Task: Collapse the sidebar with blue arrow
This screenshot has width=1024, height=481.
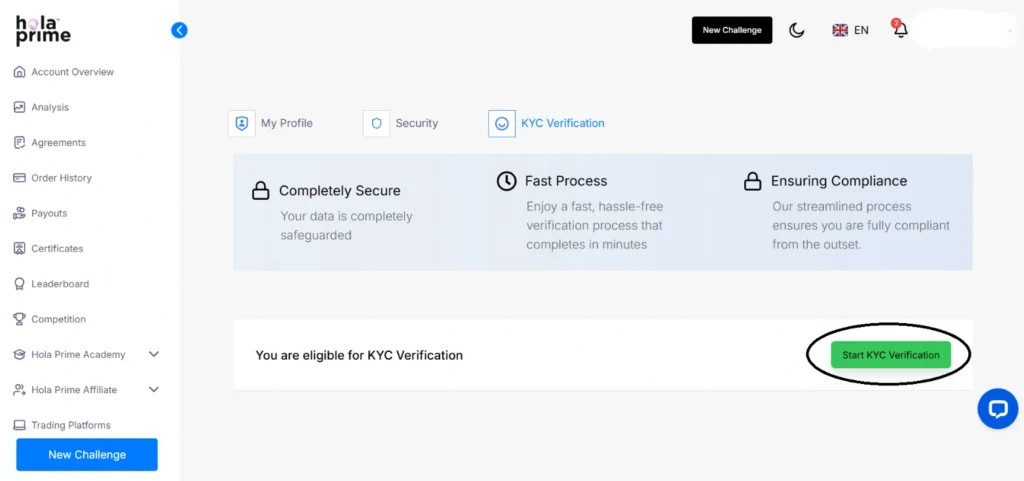Action: pos(179,30)
